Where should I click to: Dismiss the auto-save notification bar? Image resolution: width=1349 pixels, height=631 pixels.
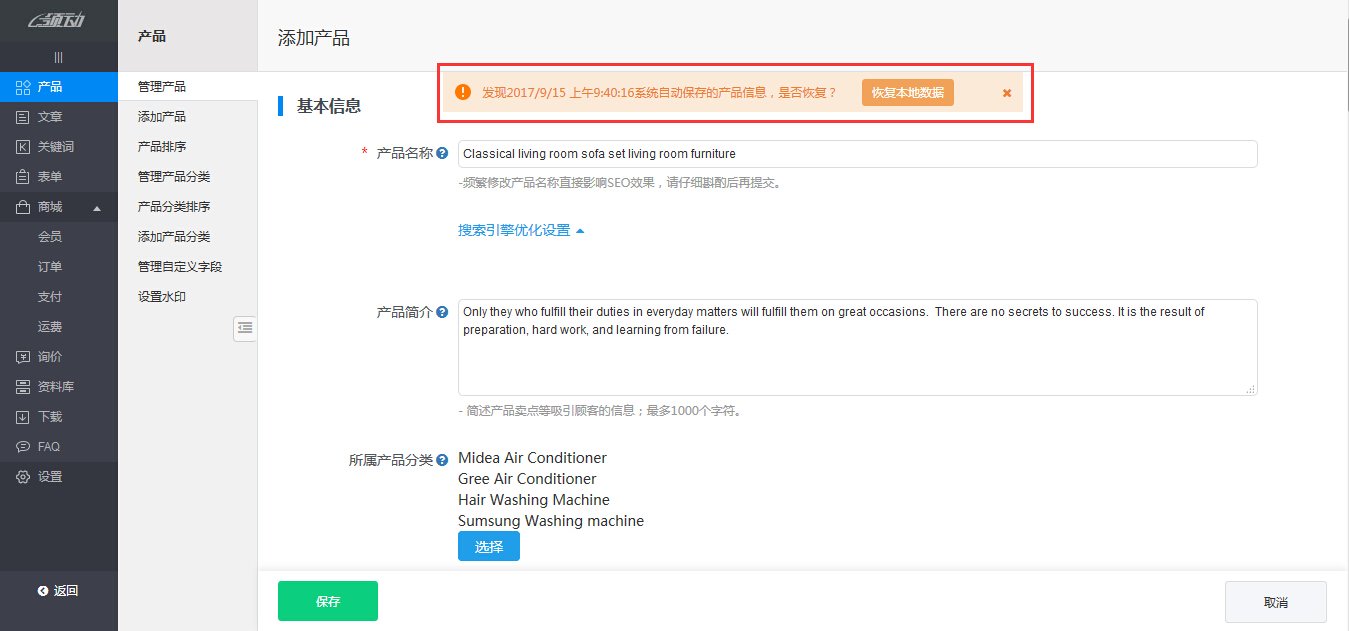pyautogui.click(x=1007, y=92)
